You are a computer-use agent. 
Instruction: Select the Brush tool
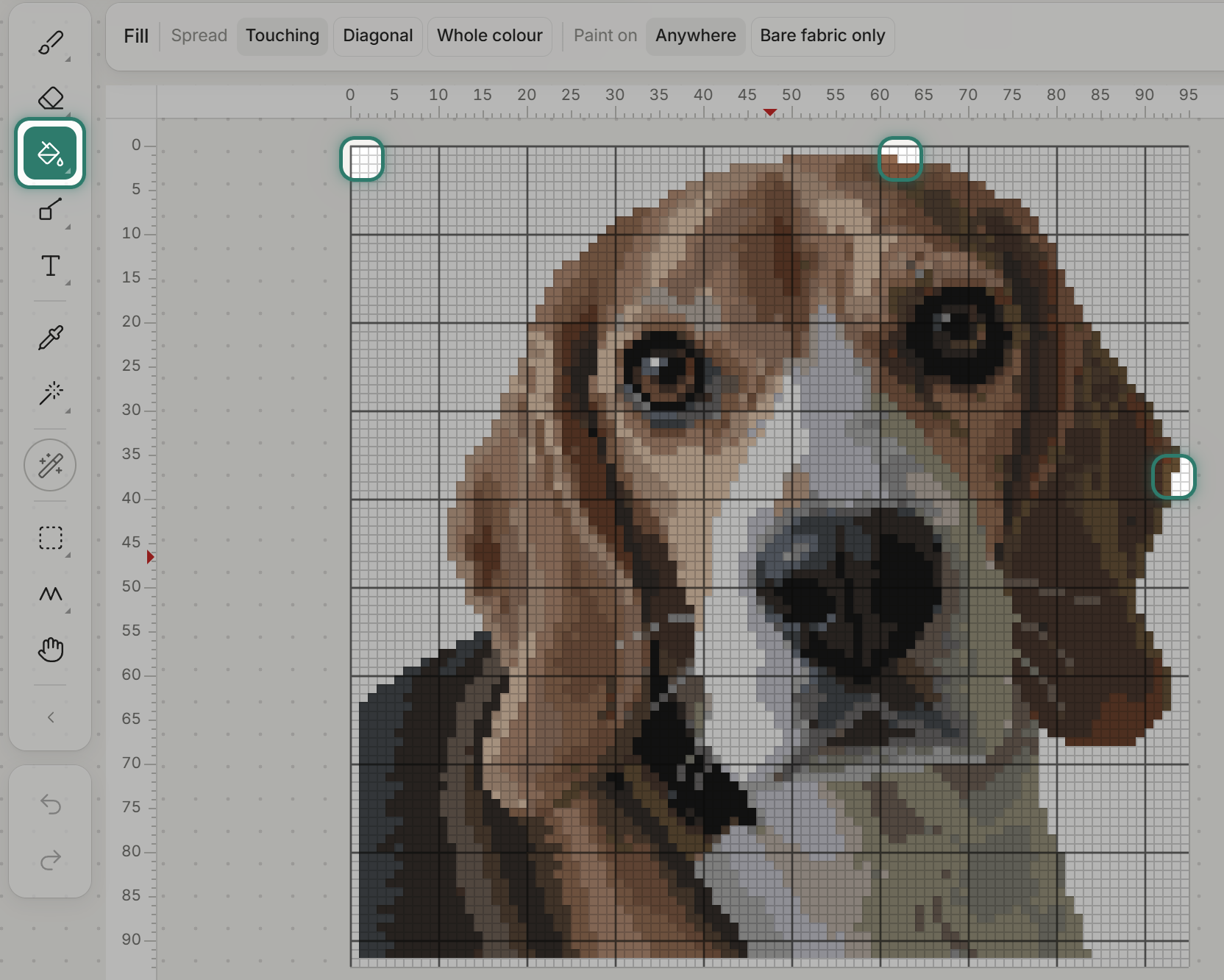[50, 43]
